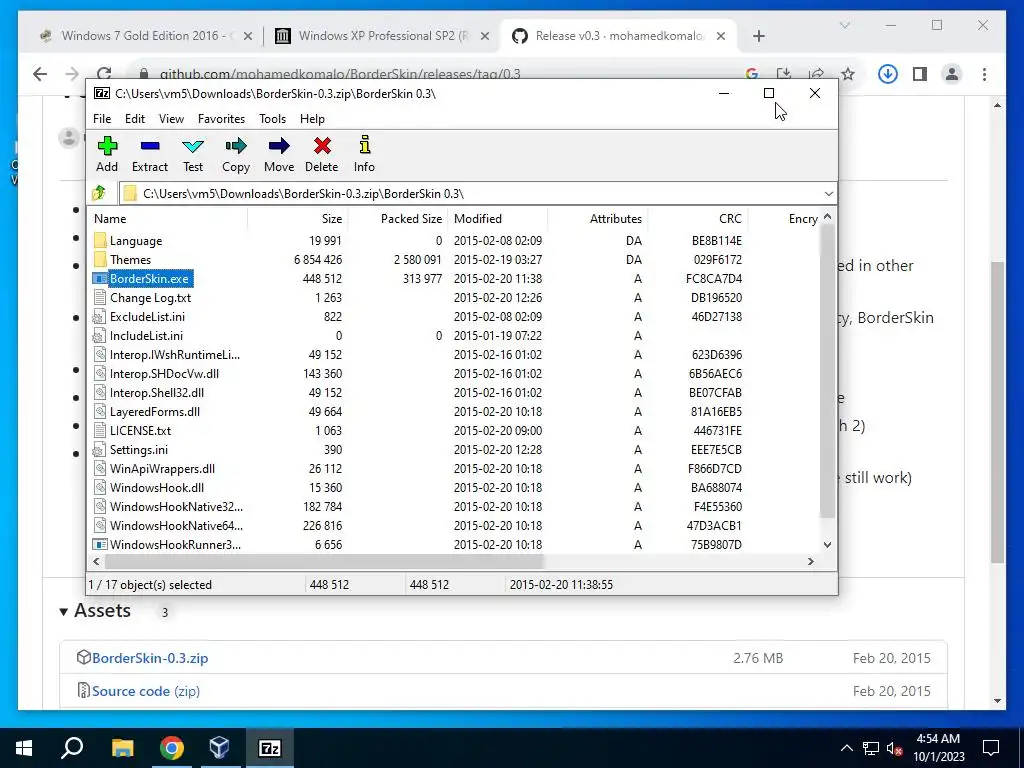Select the WinApiWrappers.dll file

point(162,469)
